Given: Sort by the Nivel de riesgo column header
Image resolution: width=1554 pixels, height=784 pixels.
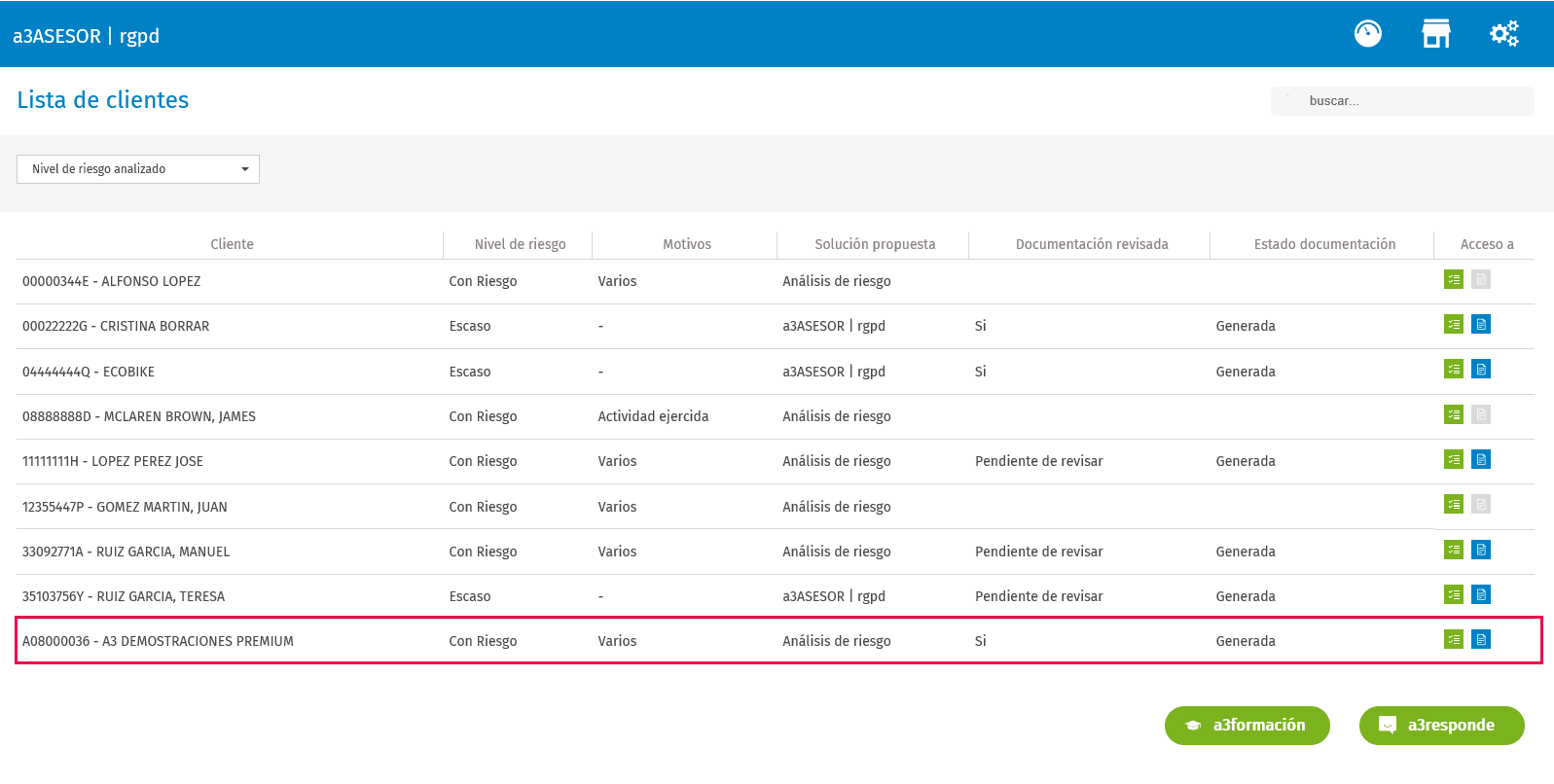Looking at the screenshot, I should point(520,244).
